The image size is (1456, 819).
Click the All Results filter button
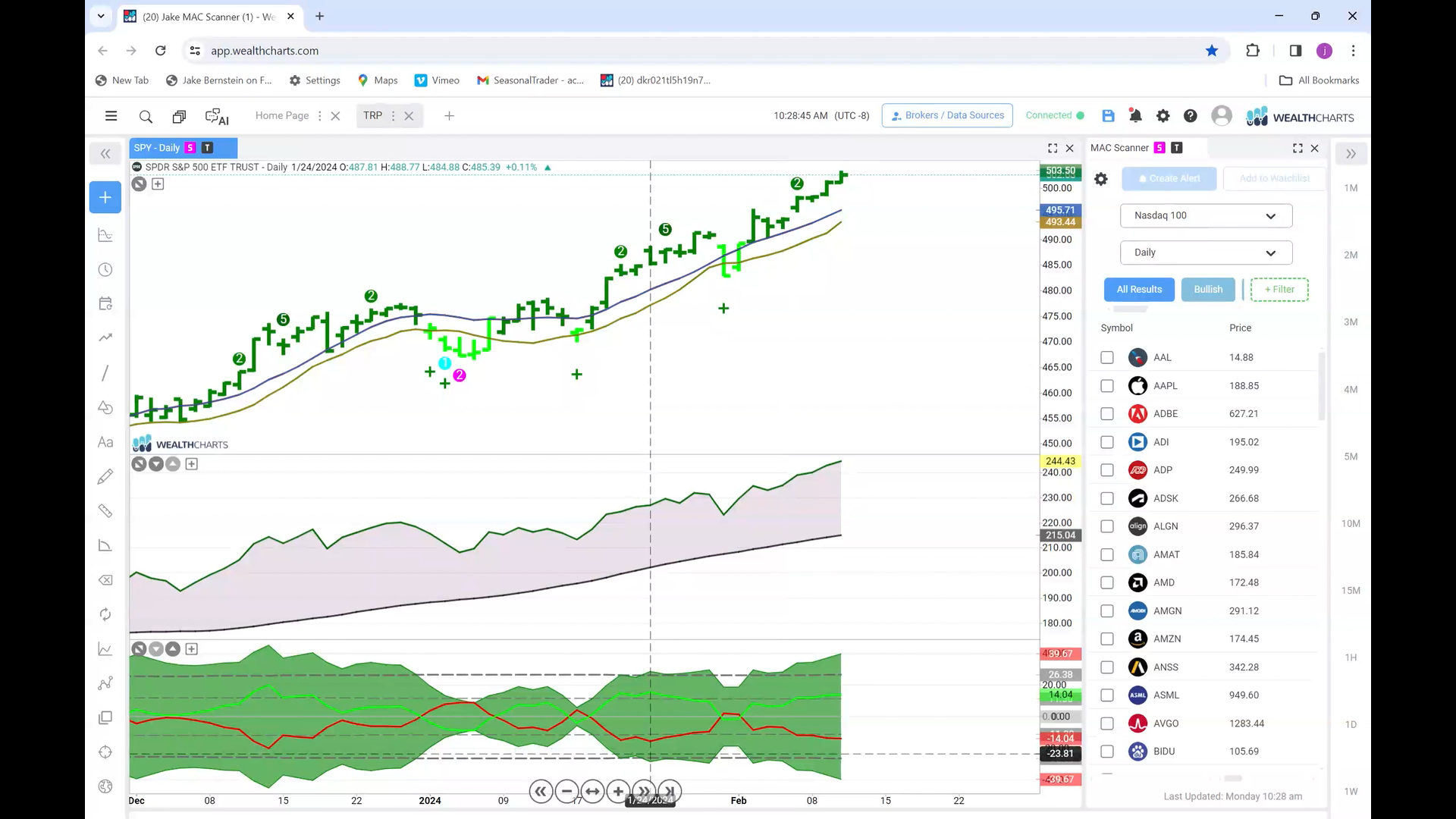tap(1139, 290)
